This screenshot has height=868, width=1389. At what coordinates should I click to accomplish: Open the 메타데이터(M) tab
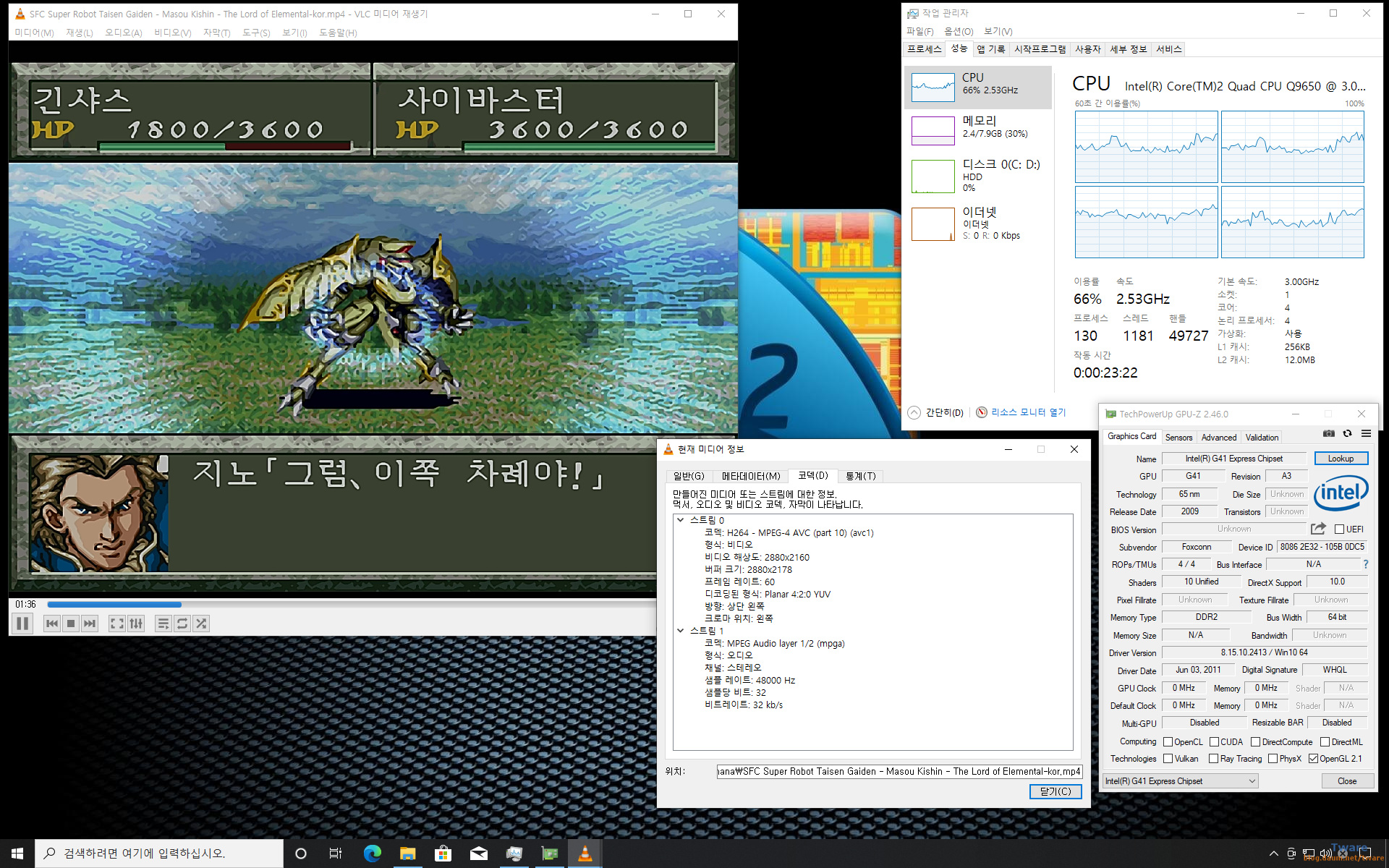[x=750, y=476]
